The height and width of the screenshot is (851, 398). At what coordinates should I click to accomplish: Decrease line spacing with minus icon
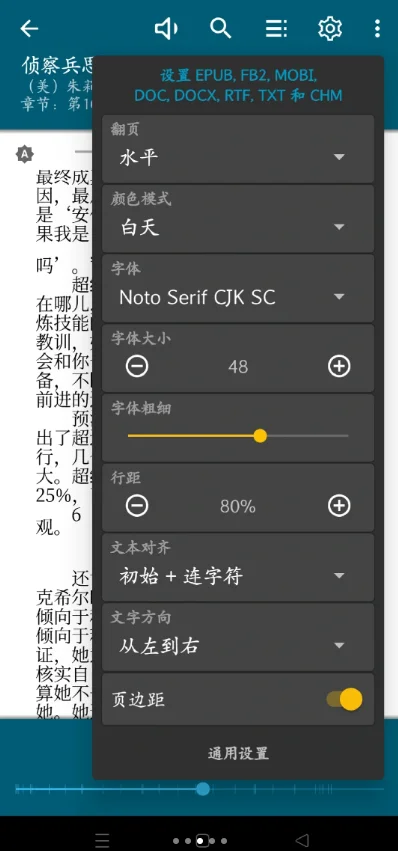[x=137, y=506]
